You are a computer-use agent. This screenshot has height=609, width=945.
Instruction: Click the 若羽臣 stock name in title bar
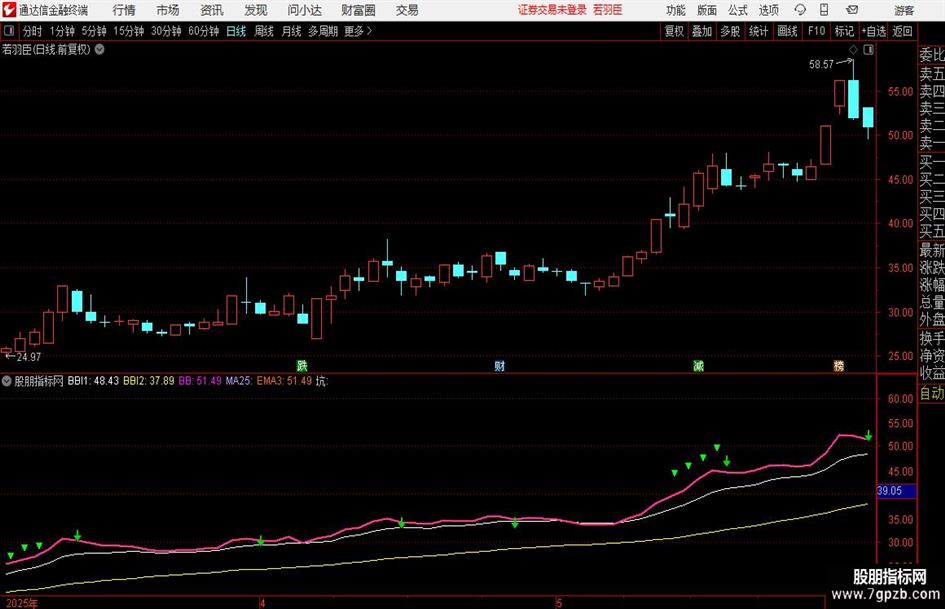[x=607, y=10]
